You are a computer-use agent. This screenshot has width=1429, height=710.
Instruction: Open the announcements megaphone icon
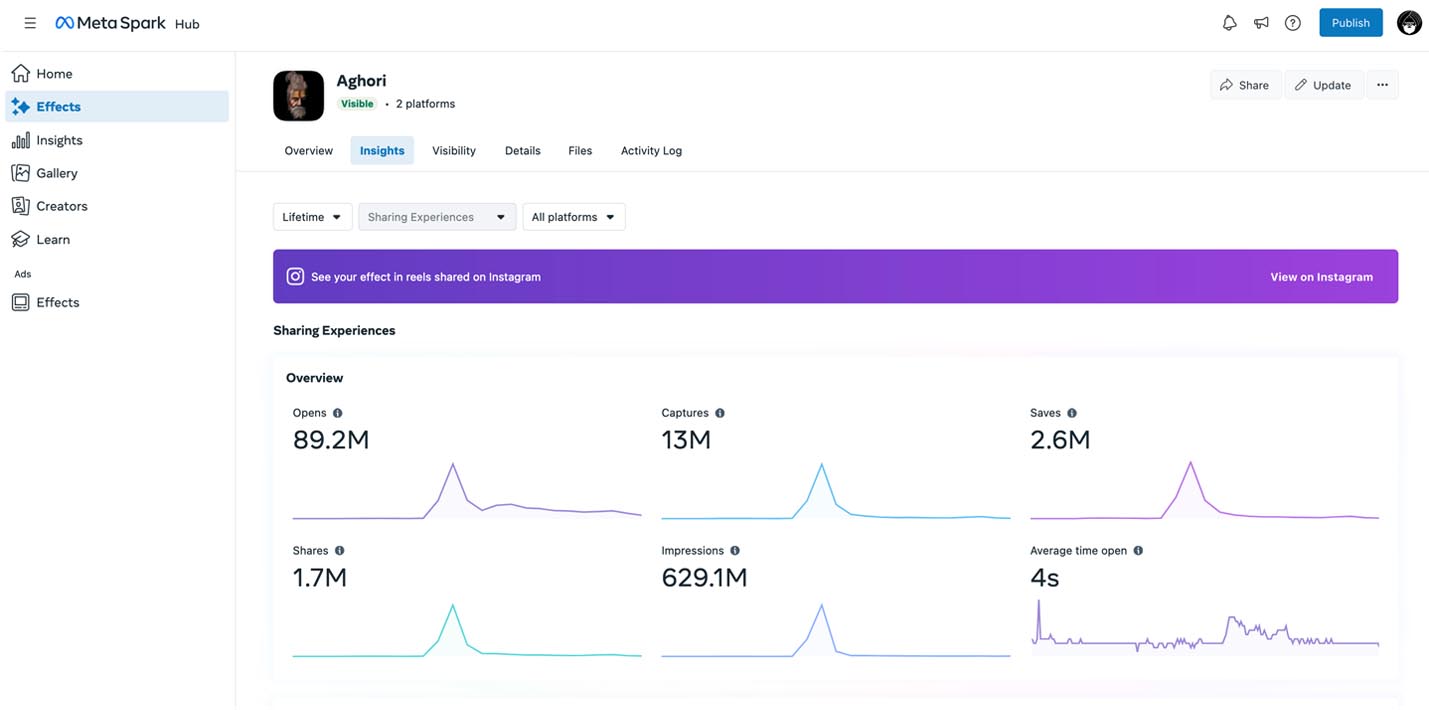(x=1261, y=23)
